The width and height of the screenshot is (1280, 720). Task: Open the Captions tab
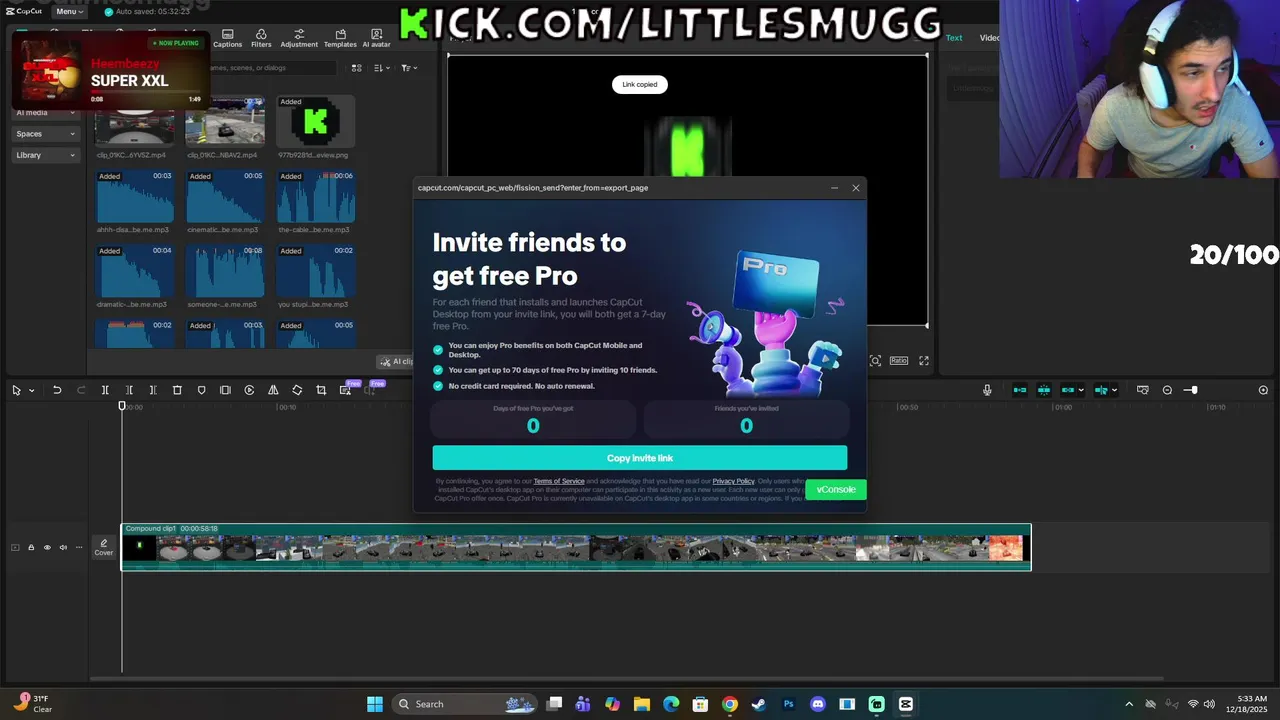pos(227,38)
